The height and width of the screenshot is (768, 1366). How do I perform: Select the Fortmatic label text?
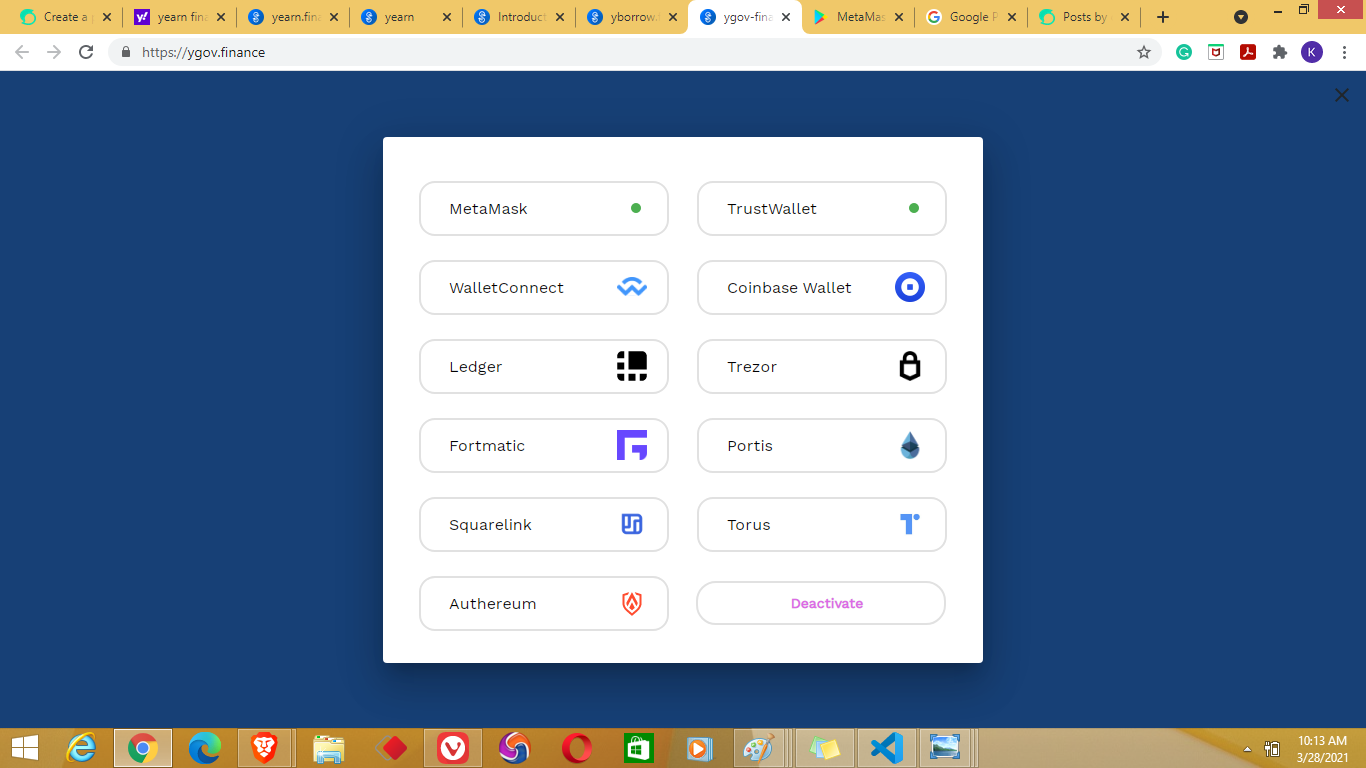coord(487,446)
